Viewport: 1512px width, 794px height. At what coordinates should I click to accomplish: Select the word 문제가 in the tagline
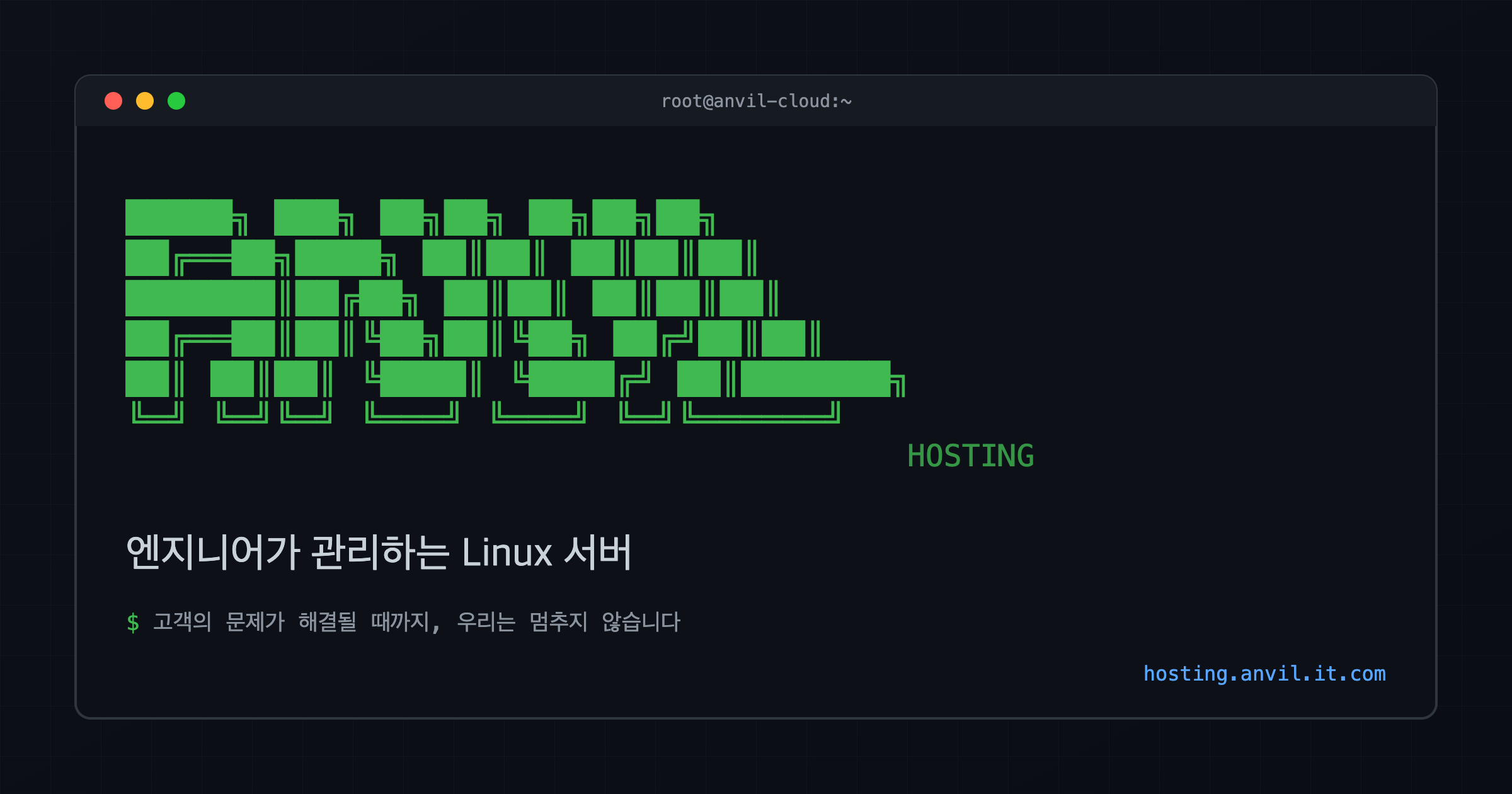tap(255, 622)
